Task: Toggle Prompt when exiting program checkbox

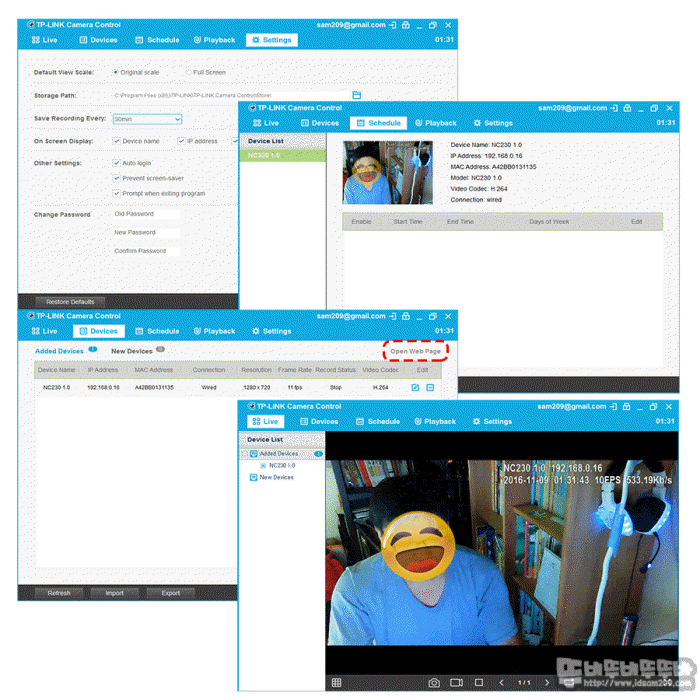Action: point(117,193)
